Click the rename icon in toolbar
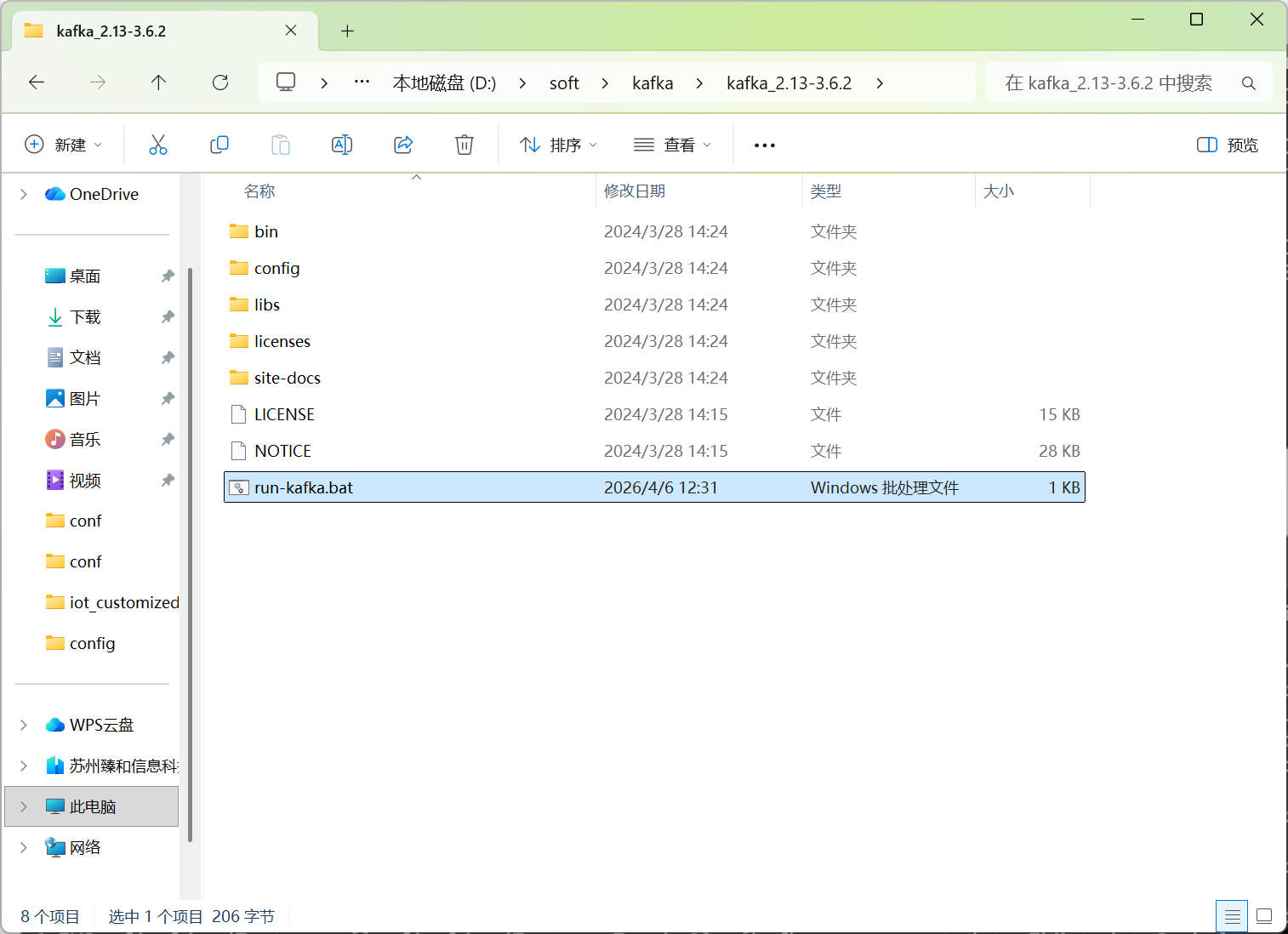The width and height of the screenshot is (1288, 934). pos(342,145)
